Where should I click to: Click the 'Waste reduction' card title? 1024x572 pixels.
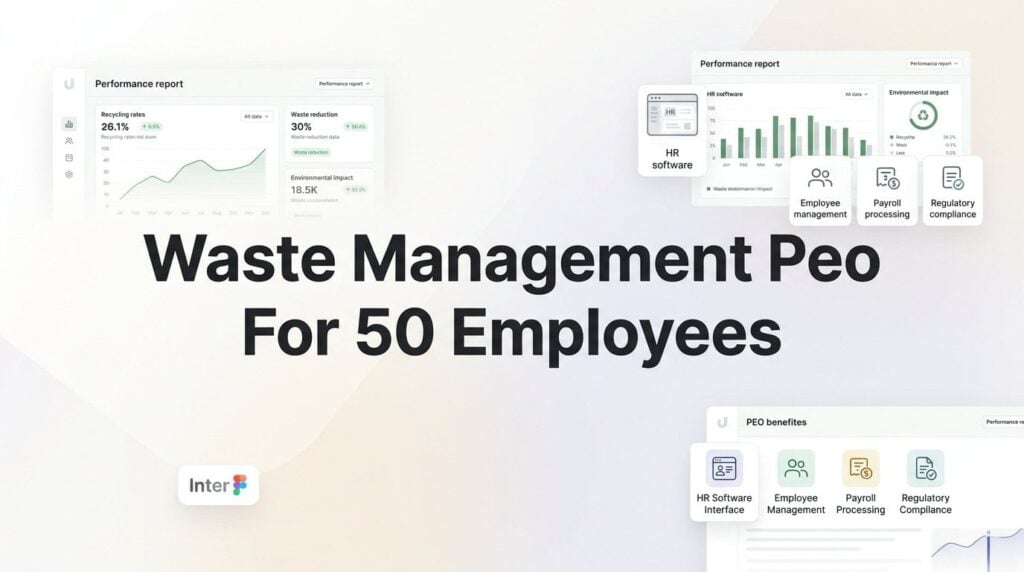point(314,114)
